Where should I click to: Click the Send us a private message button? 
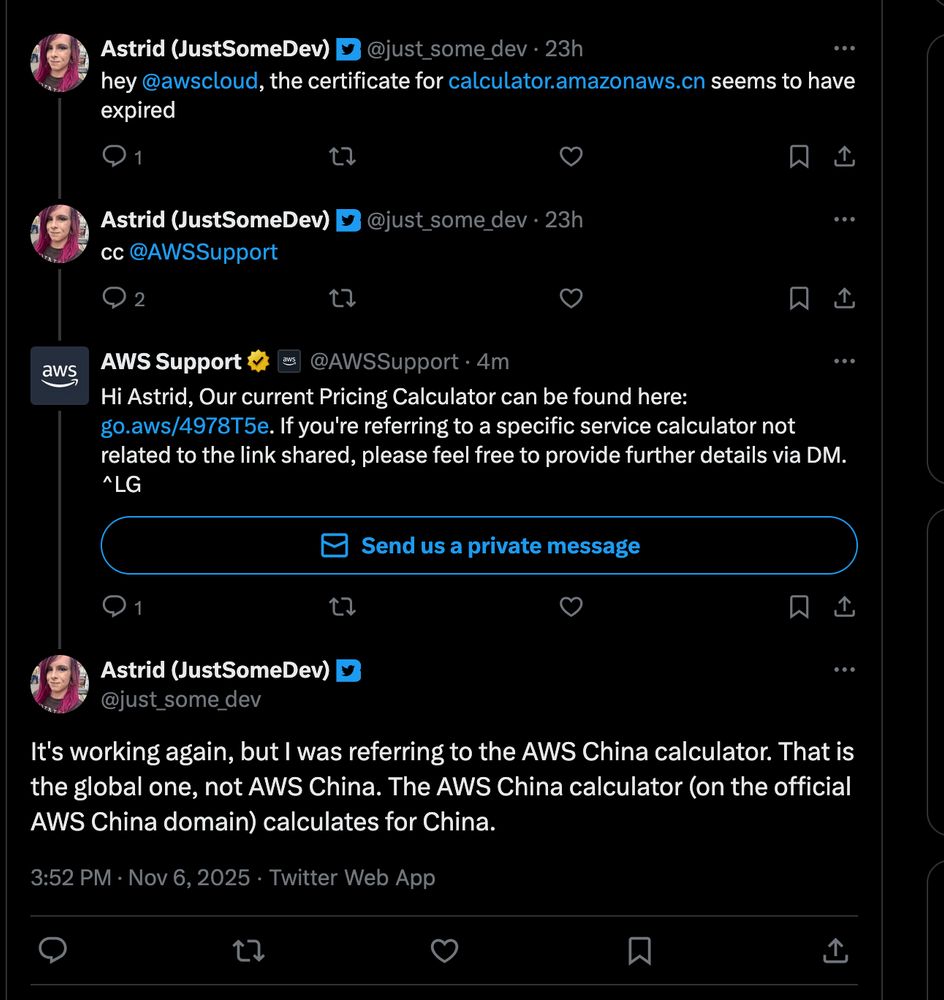[x=478, y=545]
